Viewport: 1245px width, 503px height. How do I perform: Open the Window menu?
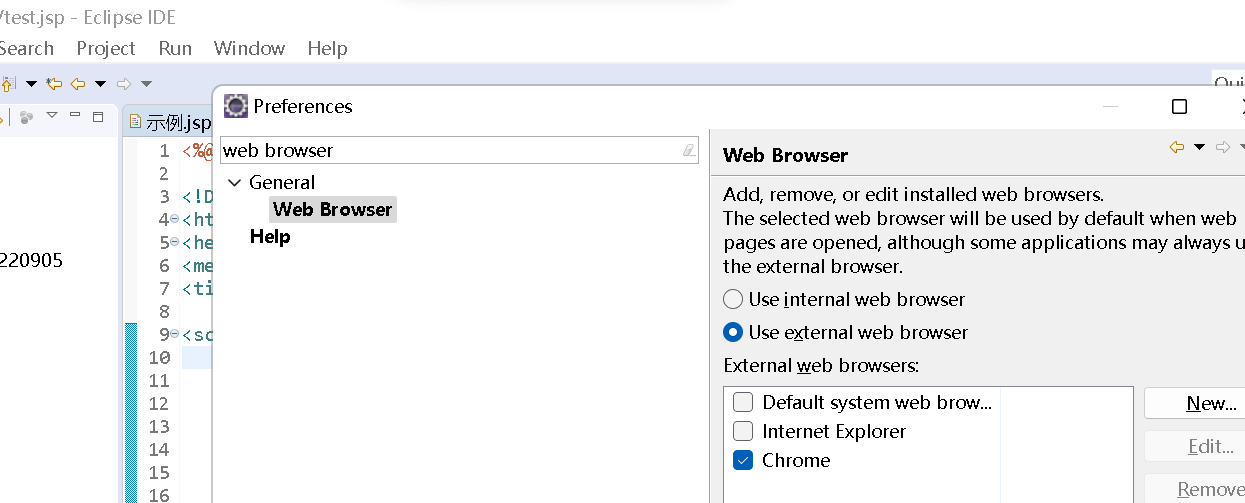249,48
